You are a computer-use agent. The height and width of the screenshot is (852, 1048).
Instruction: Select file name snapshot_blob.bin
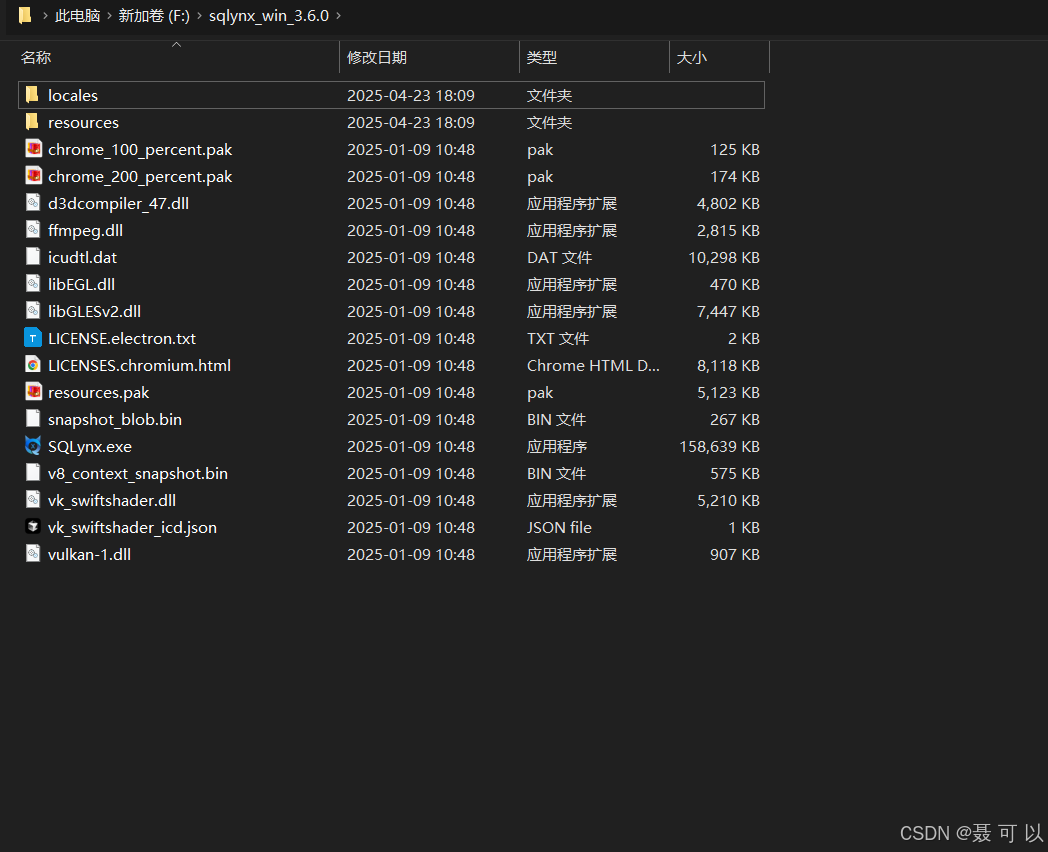click(115, 420)
